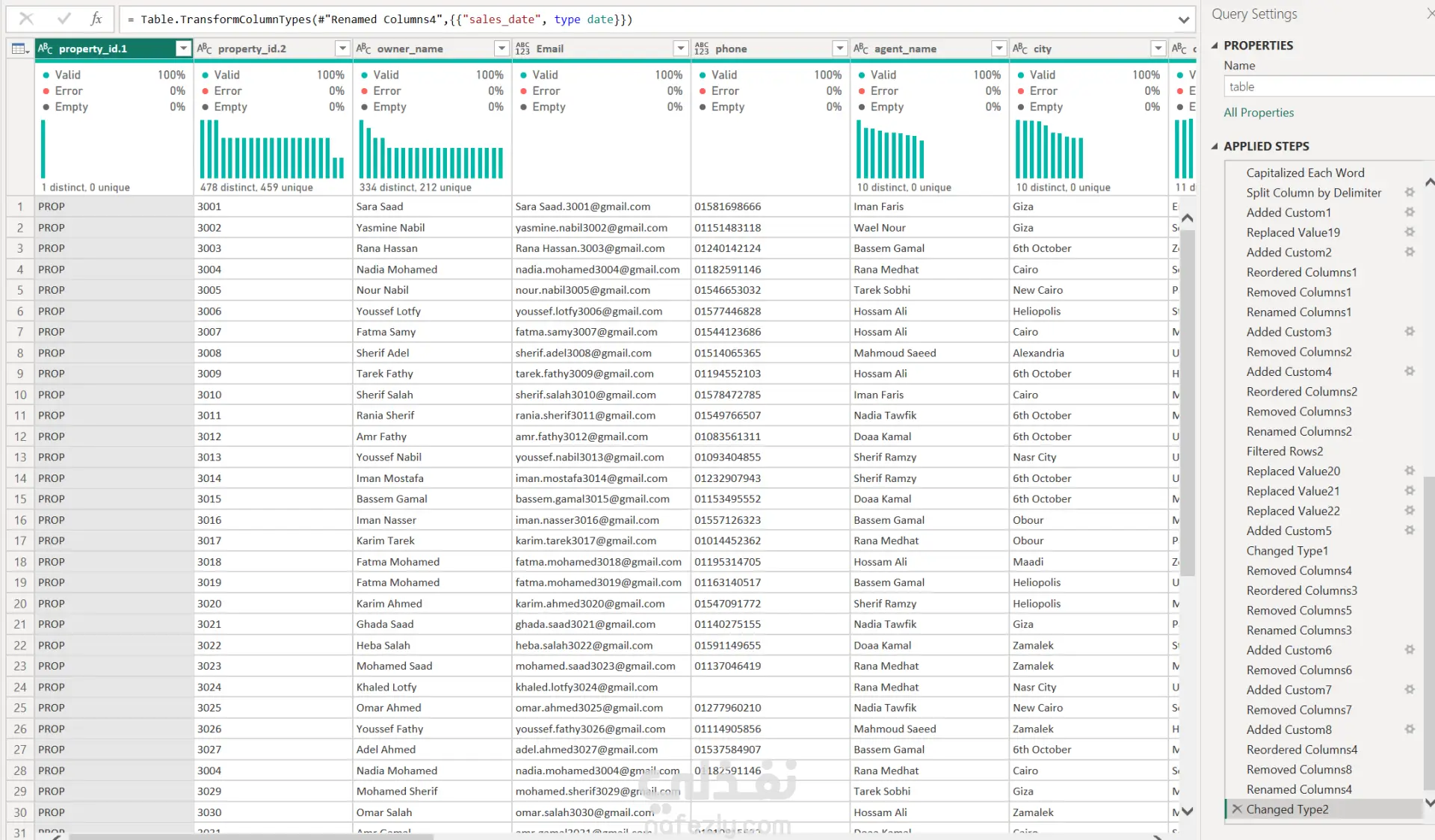
Task: Select the Filtered Rows2 applied step
Action: [1284, 451]
